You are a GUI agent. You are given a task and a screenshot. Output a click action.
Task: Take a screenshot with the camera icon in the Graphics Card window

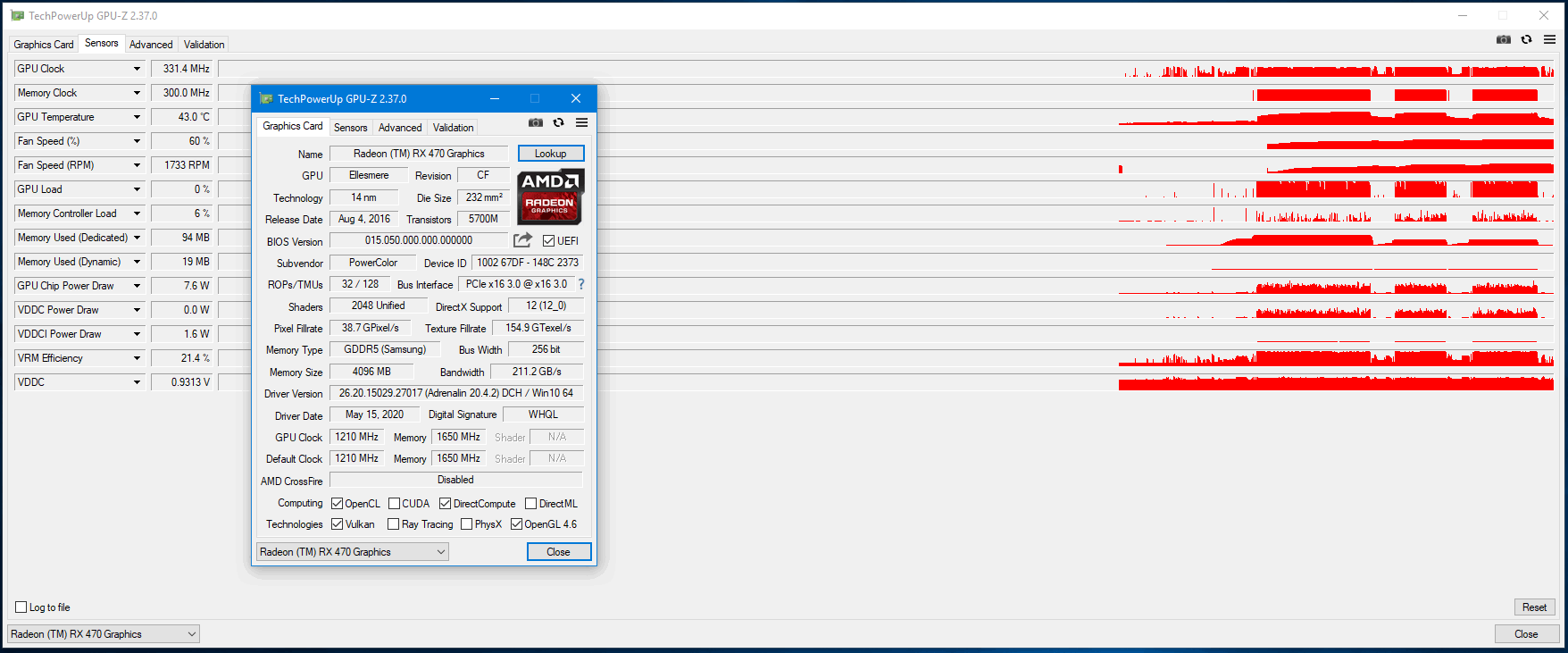(x=536, y=122)
